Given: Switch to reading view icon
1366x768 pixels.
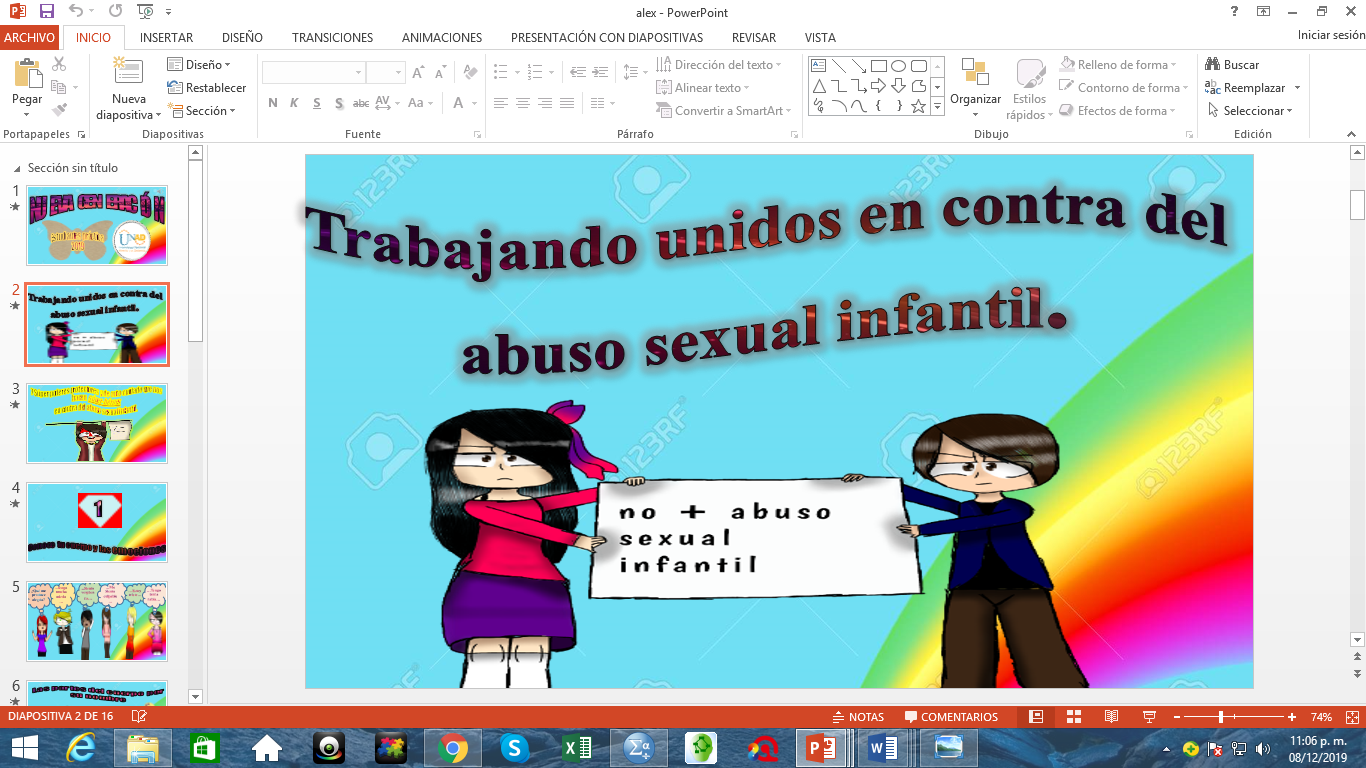Looking at the screenshot, I should click(1111, 717).
